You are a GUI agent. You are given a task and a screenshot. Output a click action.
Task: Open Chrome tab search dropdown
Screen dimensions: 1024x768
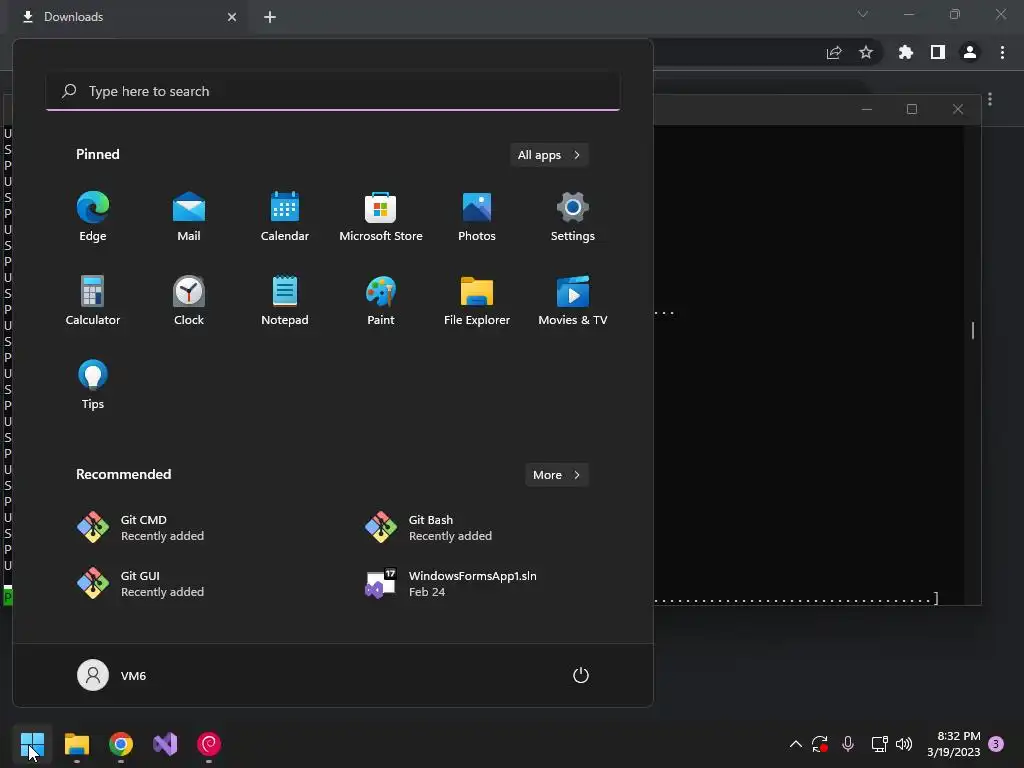point(863,14)
